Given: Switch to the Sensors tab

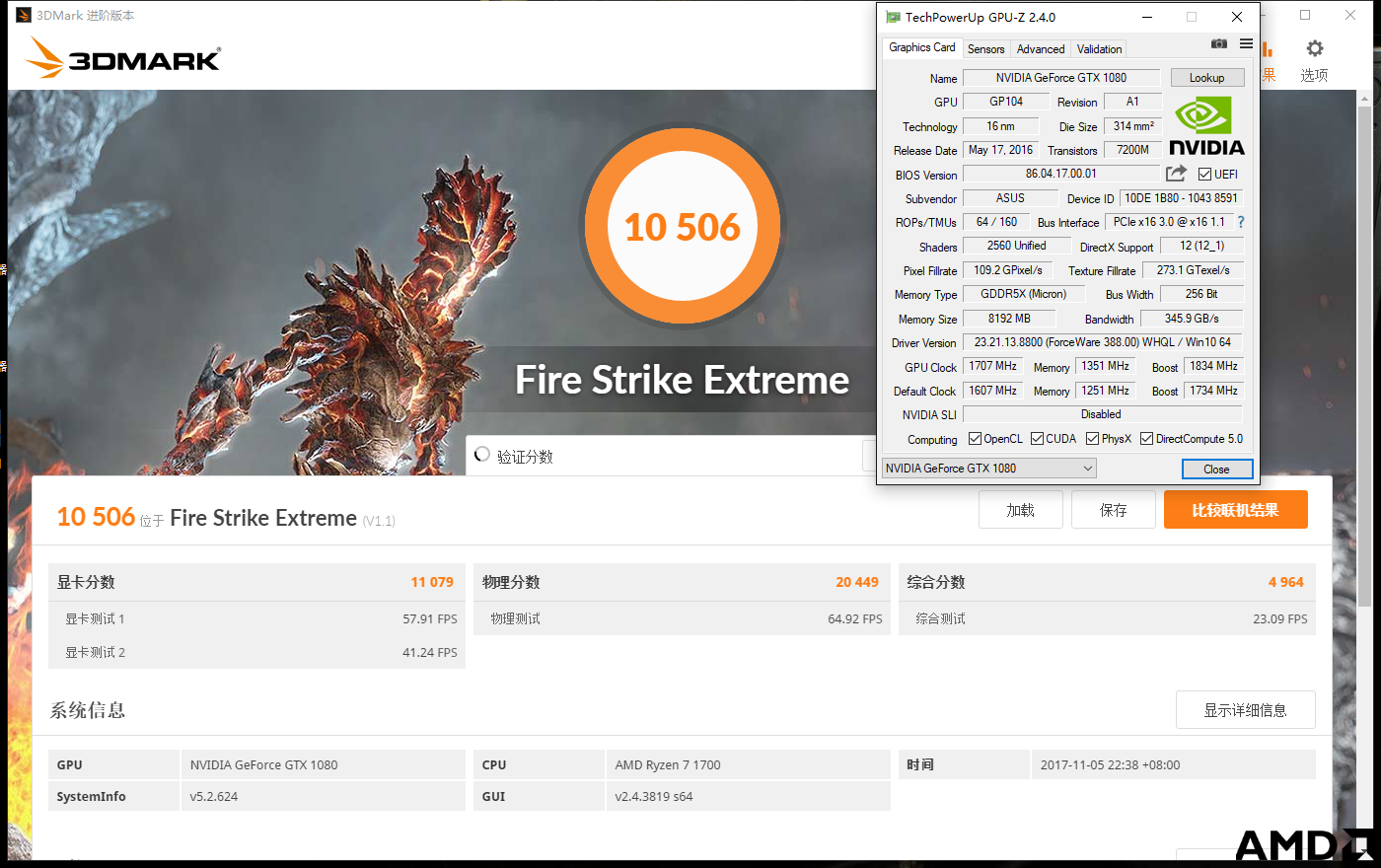Looking at the screenshot, I should pos(985,49).
